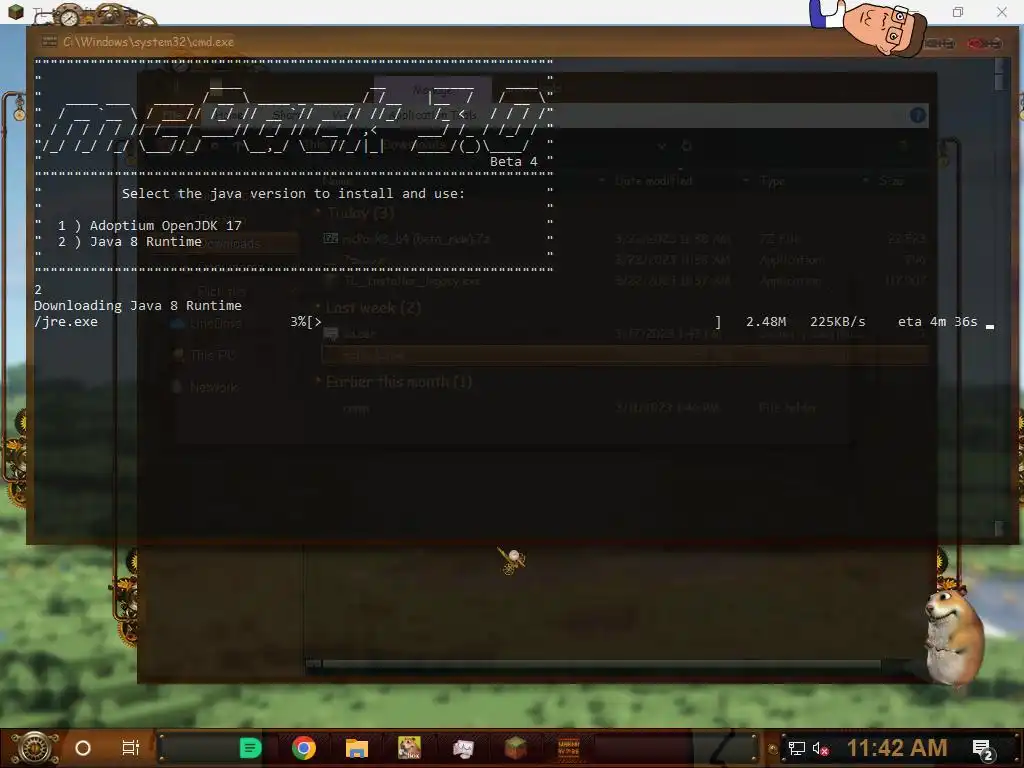
Task: Open Cortana circle search on taskbar
Action: point(83,748)
